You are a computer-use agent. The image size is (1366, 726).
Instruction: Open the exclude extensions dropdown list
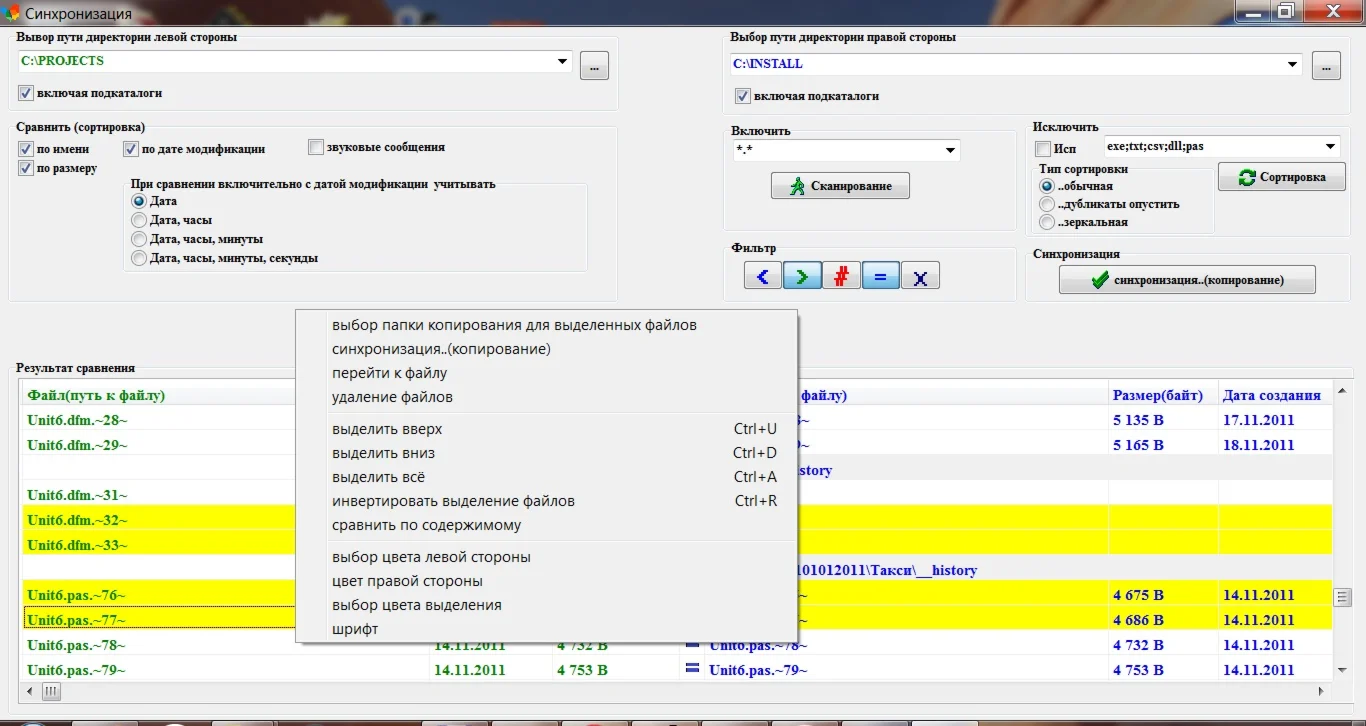(1330, 147)
